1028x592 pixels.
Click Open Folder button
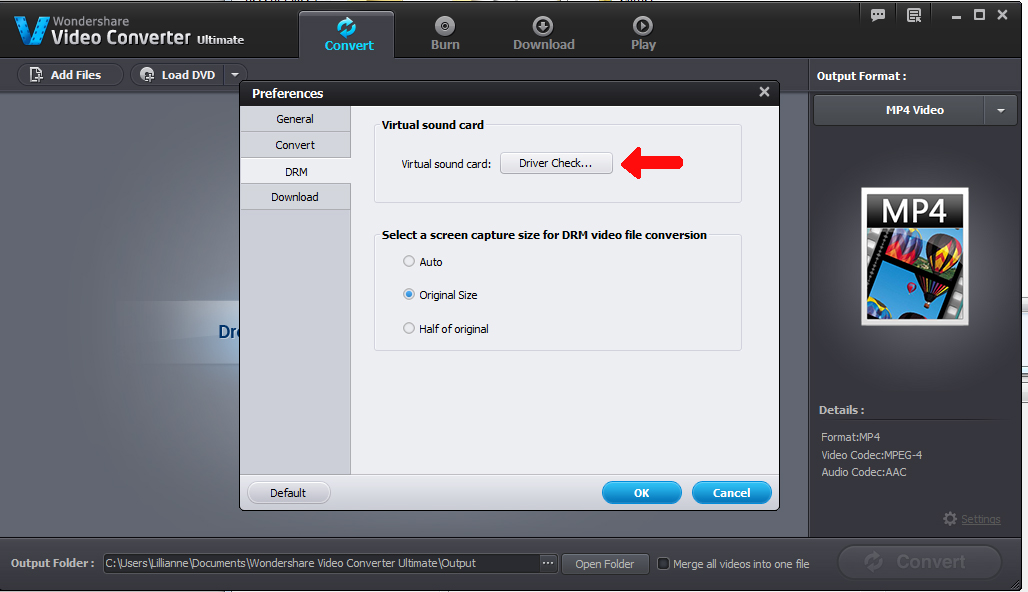[x=604, y=564]
